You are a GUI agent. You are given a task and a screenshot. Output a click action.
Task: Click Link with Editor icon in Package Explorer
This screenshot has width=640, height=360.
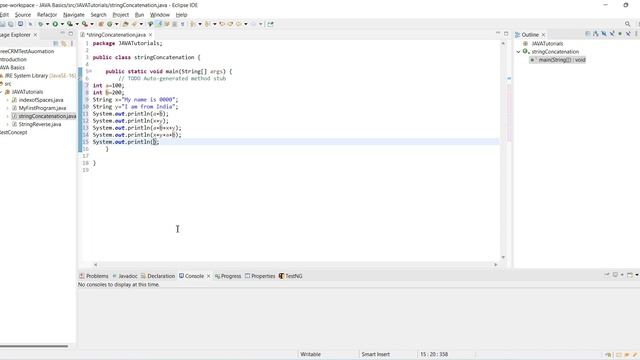64,43
